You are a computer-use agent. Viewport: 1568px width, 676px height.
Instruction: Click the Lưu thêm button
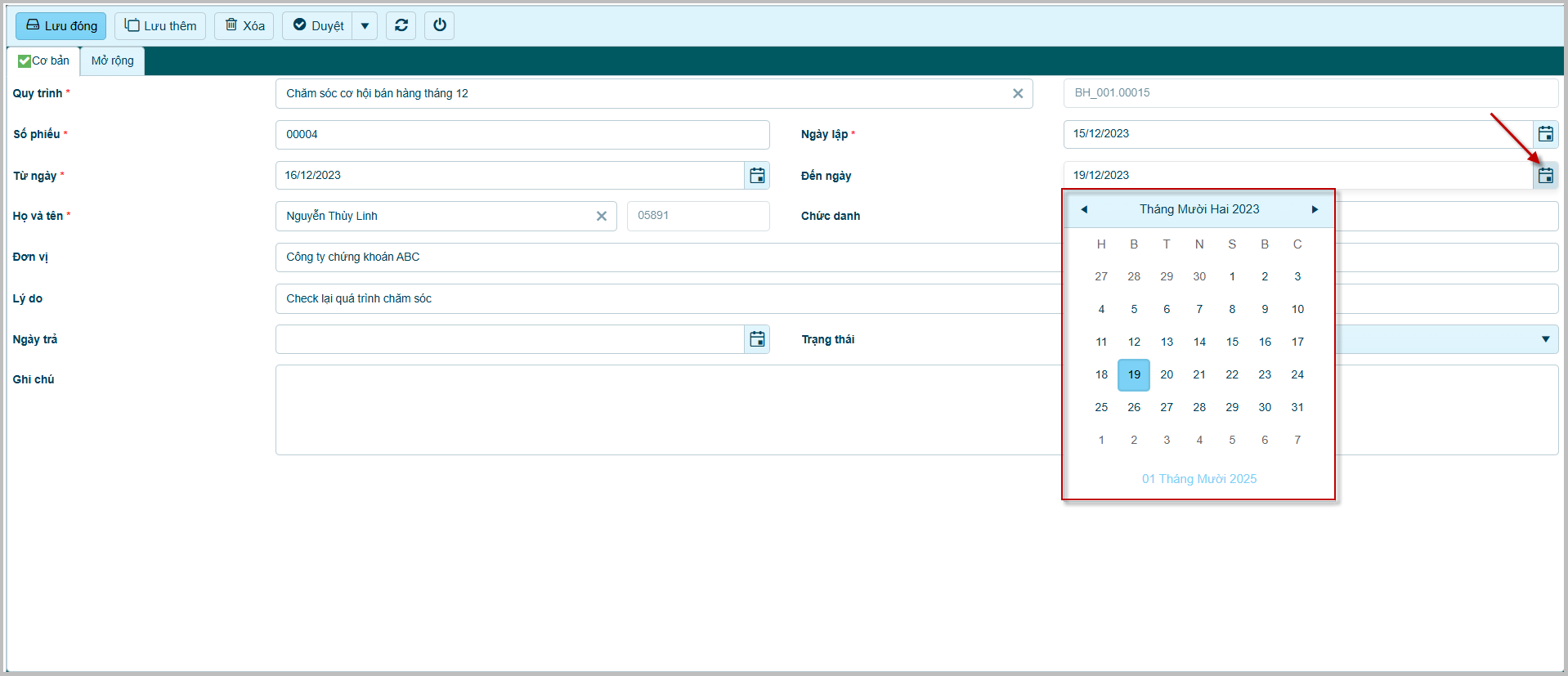[x=160, y=26]
